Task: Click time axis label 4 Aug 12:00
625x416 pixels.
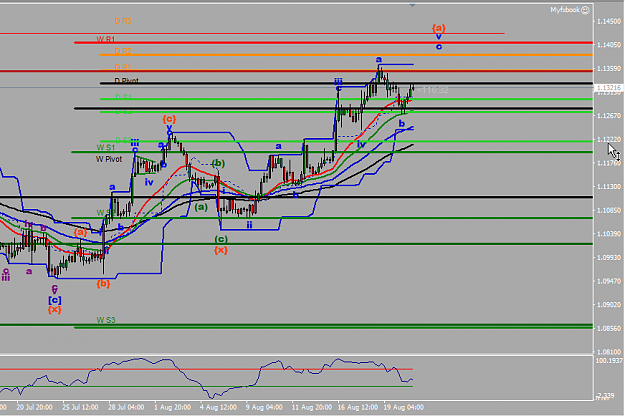Action: (218, 407)
